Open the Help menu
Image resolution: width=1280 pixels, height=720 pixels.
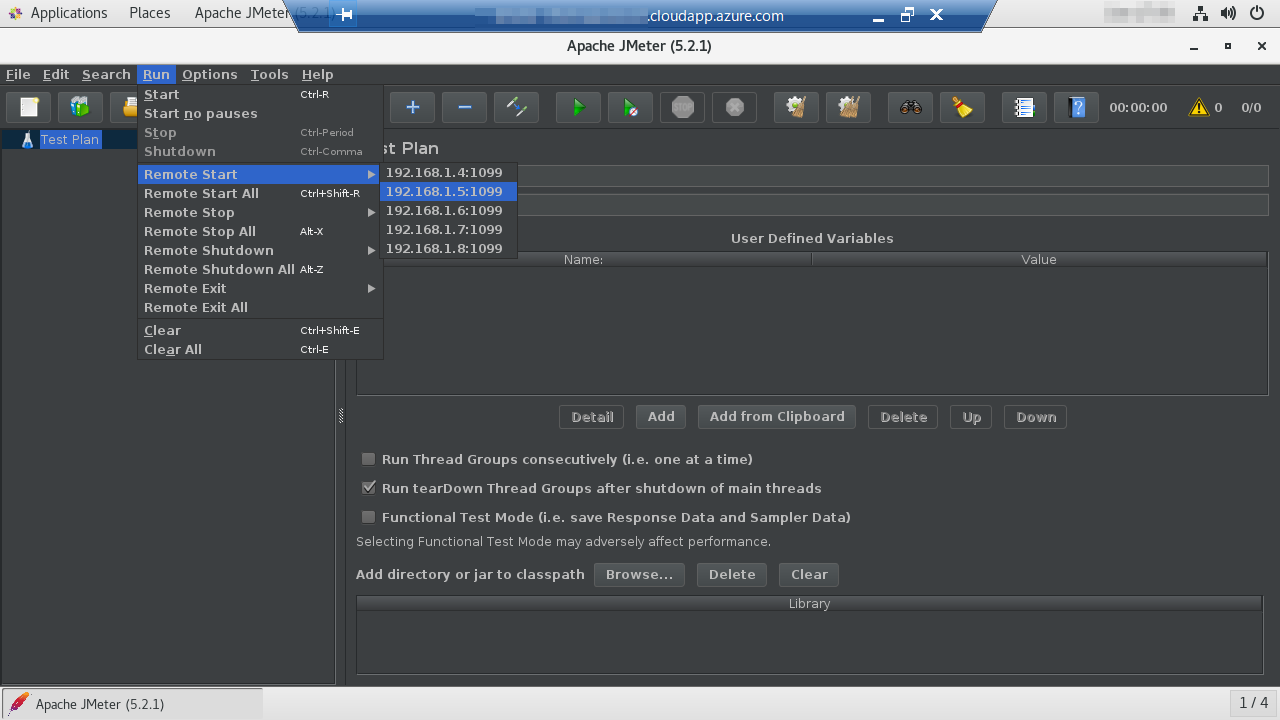tap(318, 74)
